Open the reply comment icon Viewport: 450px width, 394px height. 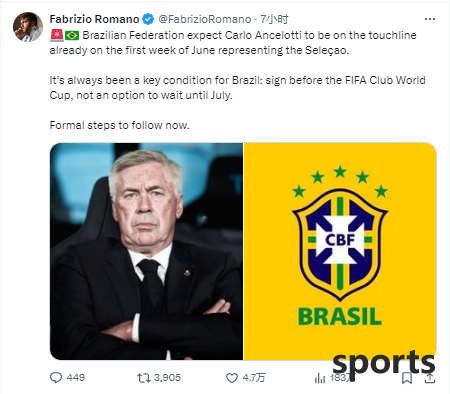click(56, 378)
